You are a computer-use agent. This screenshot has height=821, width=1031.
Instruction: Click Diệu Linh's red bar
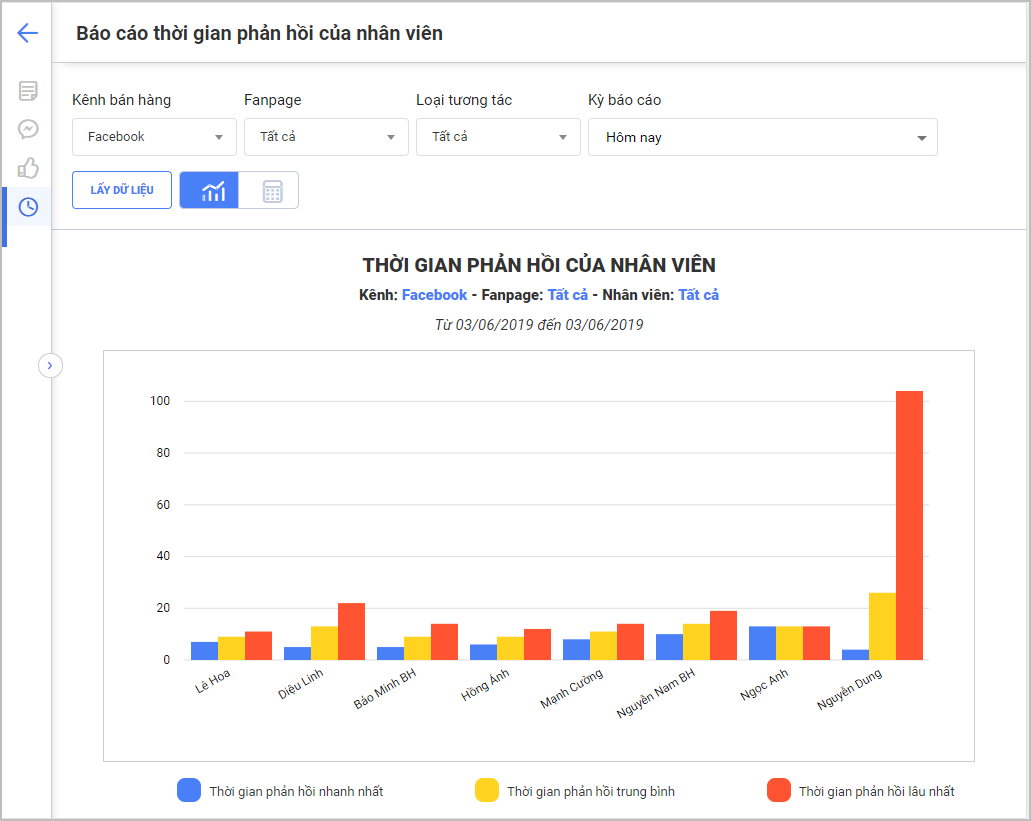(351, 631)
